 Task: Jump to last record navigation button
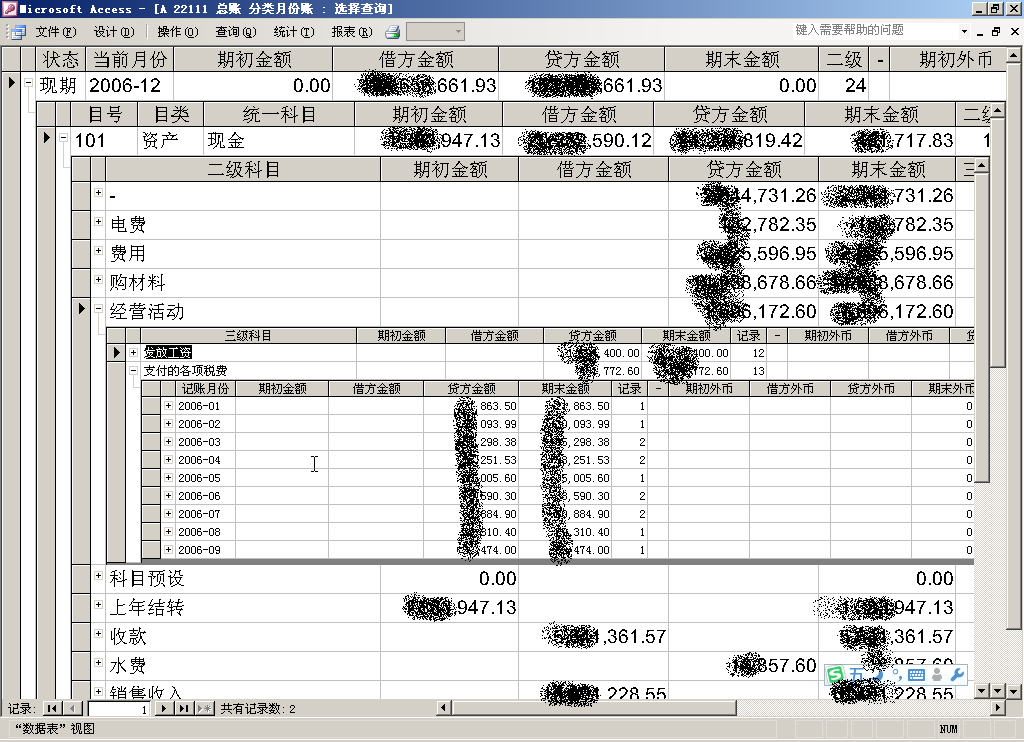(183, 708)
